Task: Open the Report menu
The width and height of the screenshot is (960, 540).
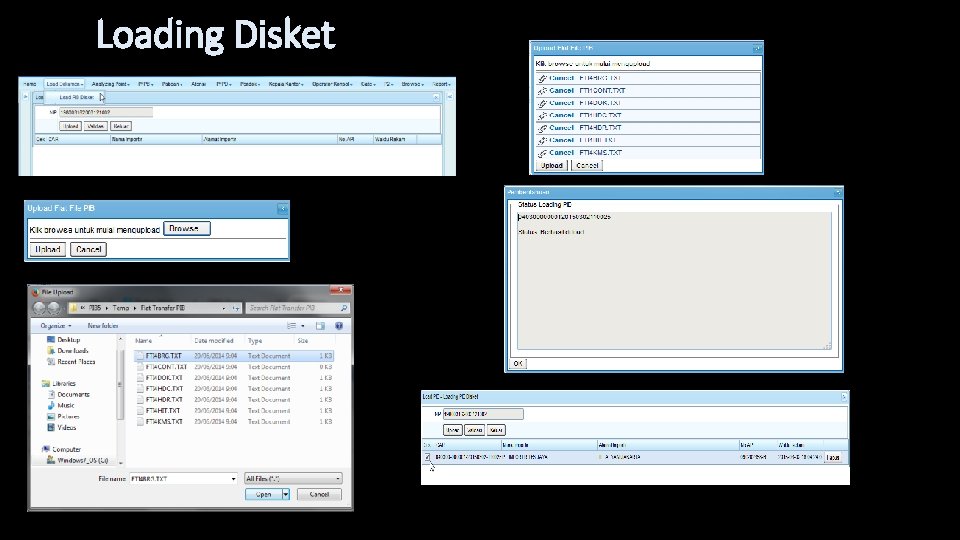Action: [x=441, y=84]
